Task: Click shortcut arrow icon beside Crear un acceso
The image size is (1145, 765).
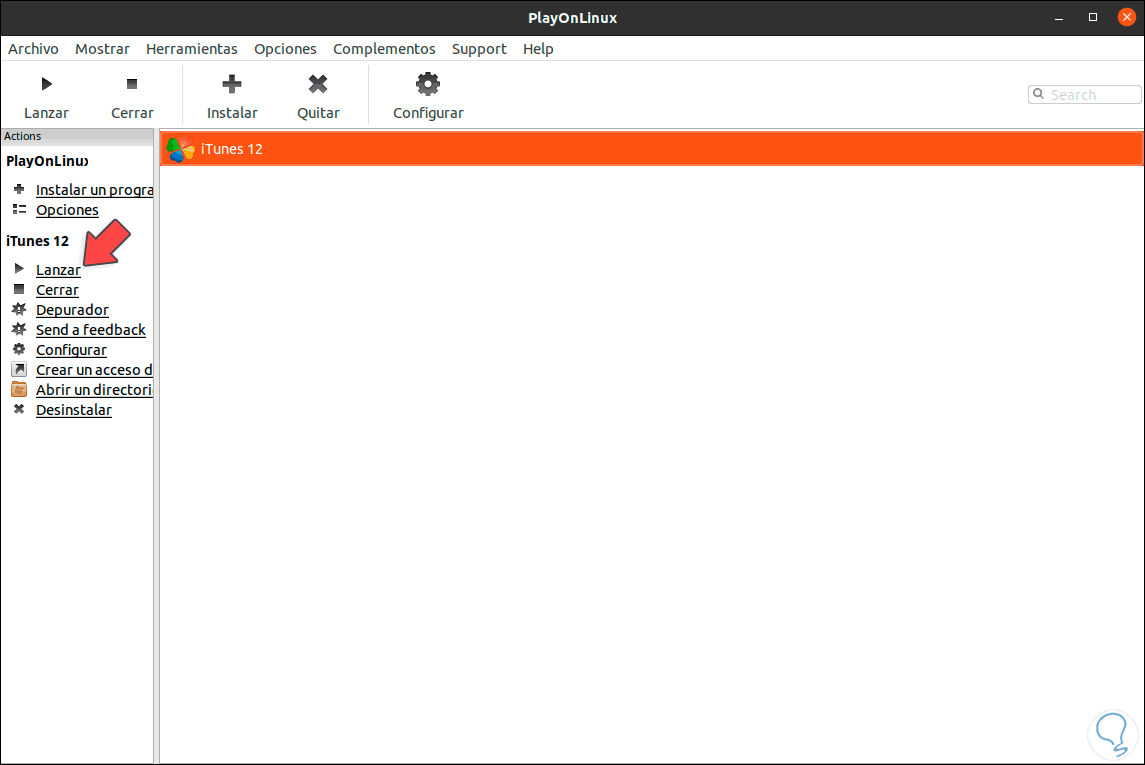Action: (x=19, y=369)
